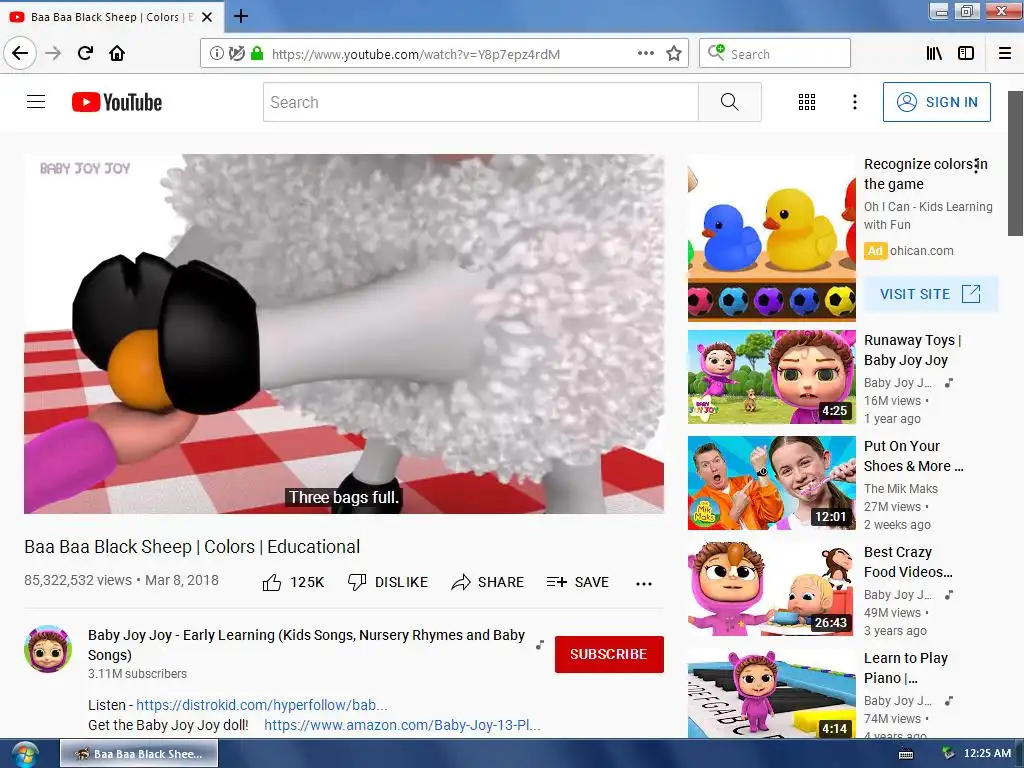
Task: Click the Baa Baa Black Shee... taskbar button
Action: coord(139,754)
